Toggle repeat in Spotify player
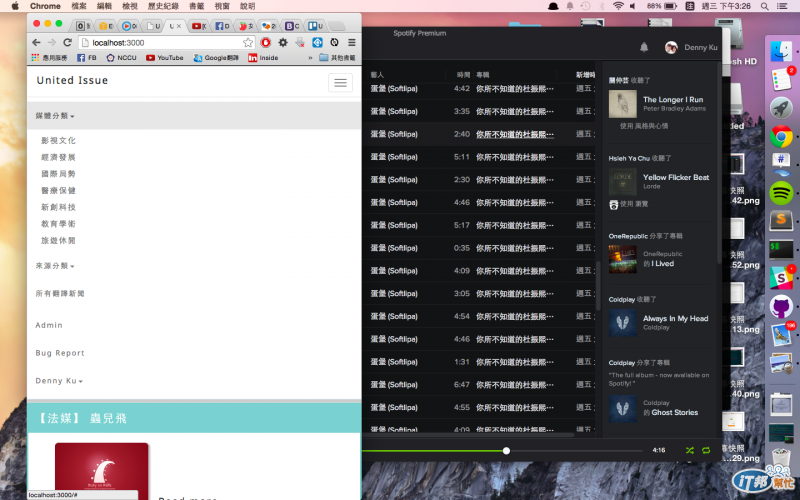The image size is (800, 500). click(706, 451)
